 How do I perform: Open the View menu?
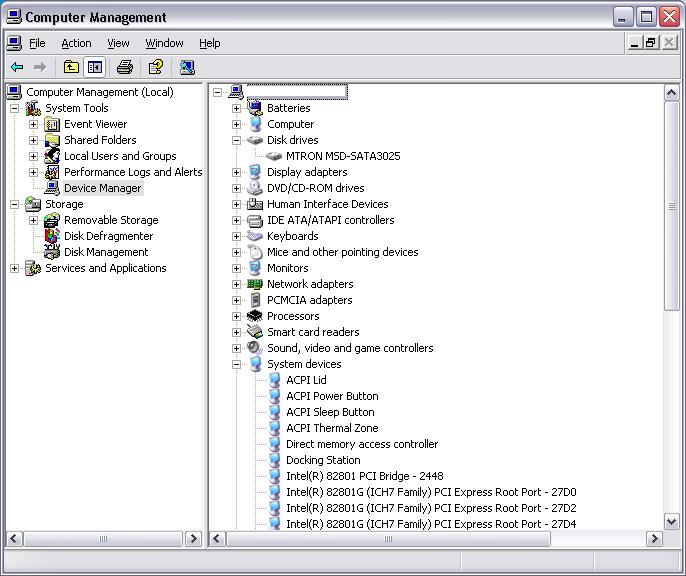click(x=118, y=43)
